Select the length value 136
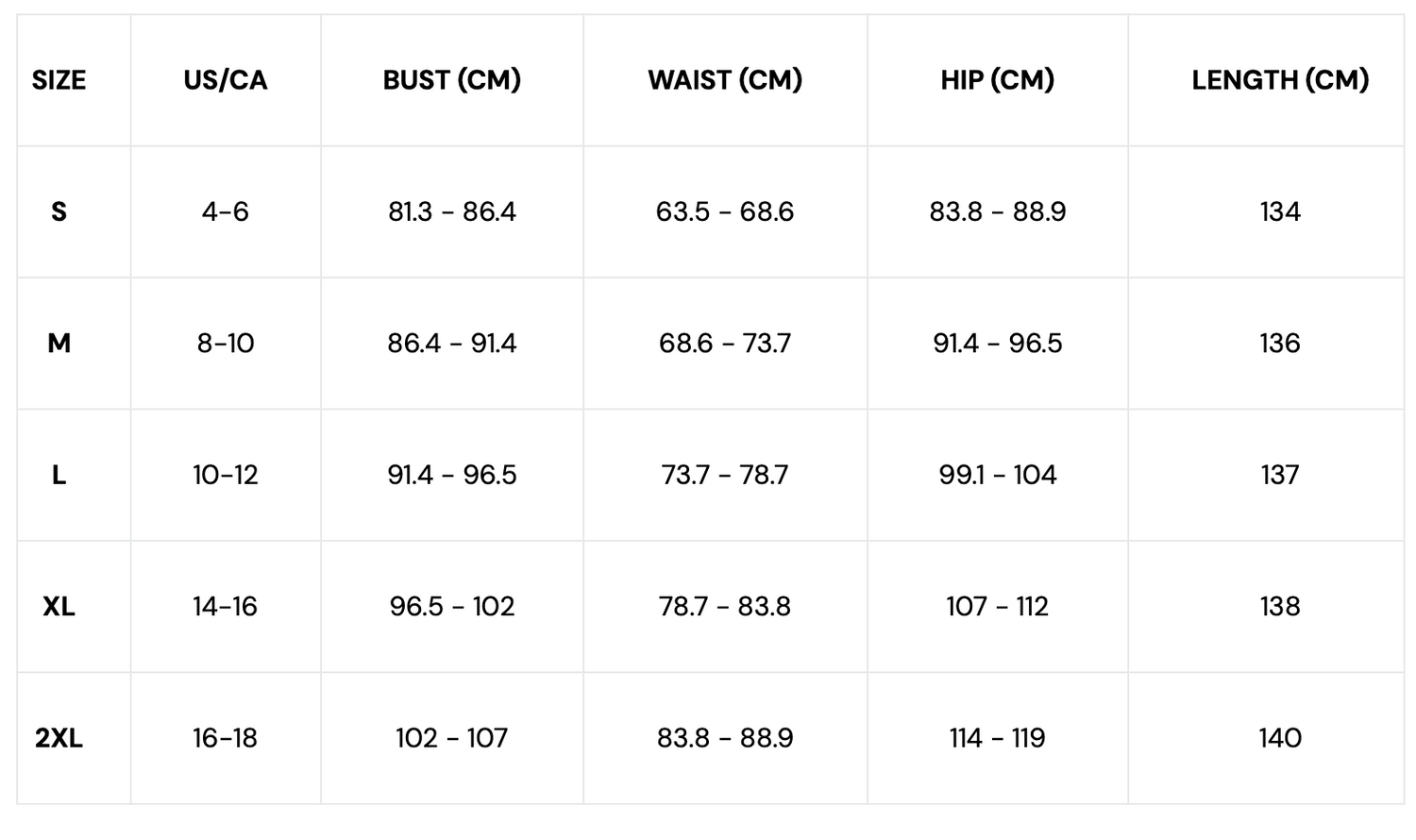 coord(1279,344)
